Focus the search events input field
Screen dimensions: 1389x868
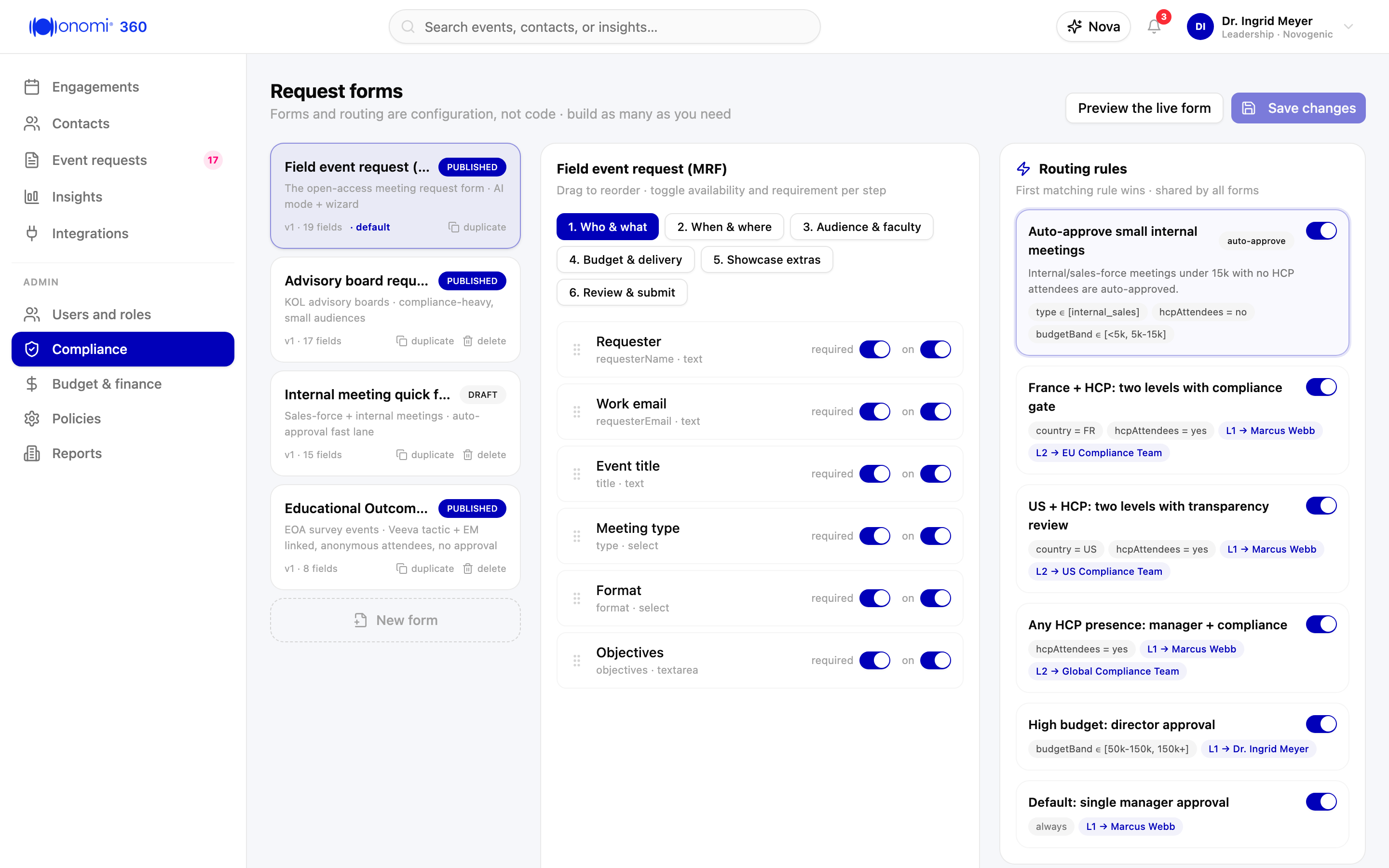[604, 27]
